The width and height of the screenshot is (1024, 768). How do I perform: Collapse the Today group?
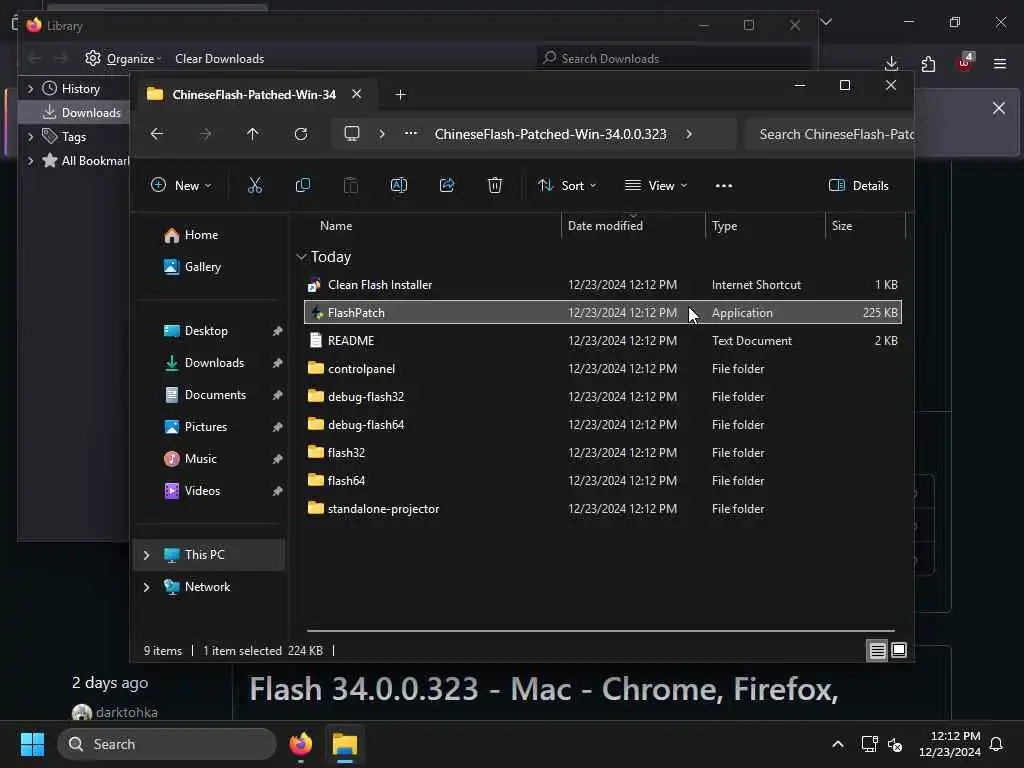(301, 257)
